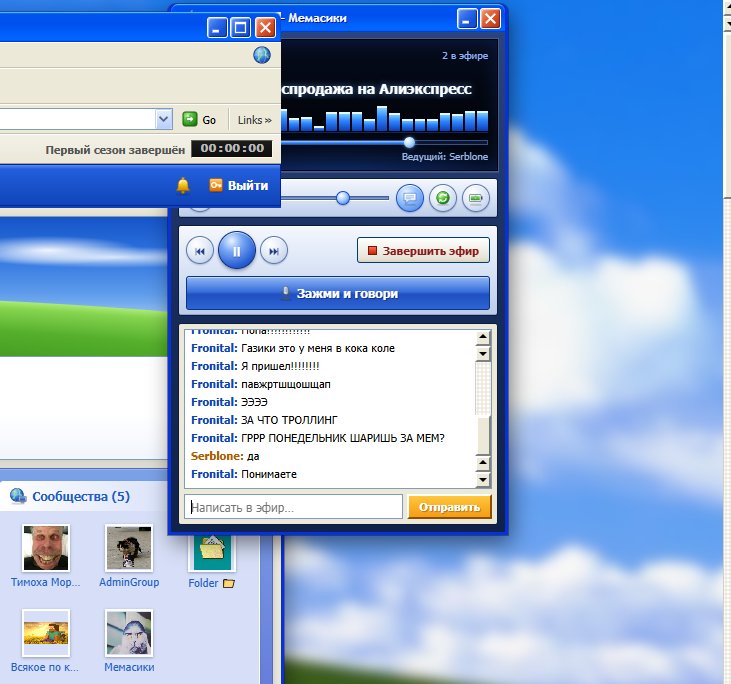
Task: Open the address bar dropdown arrow
Action: pos(164,119)
